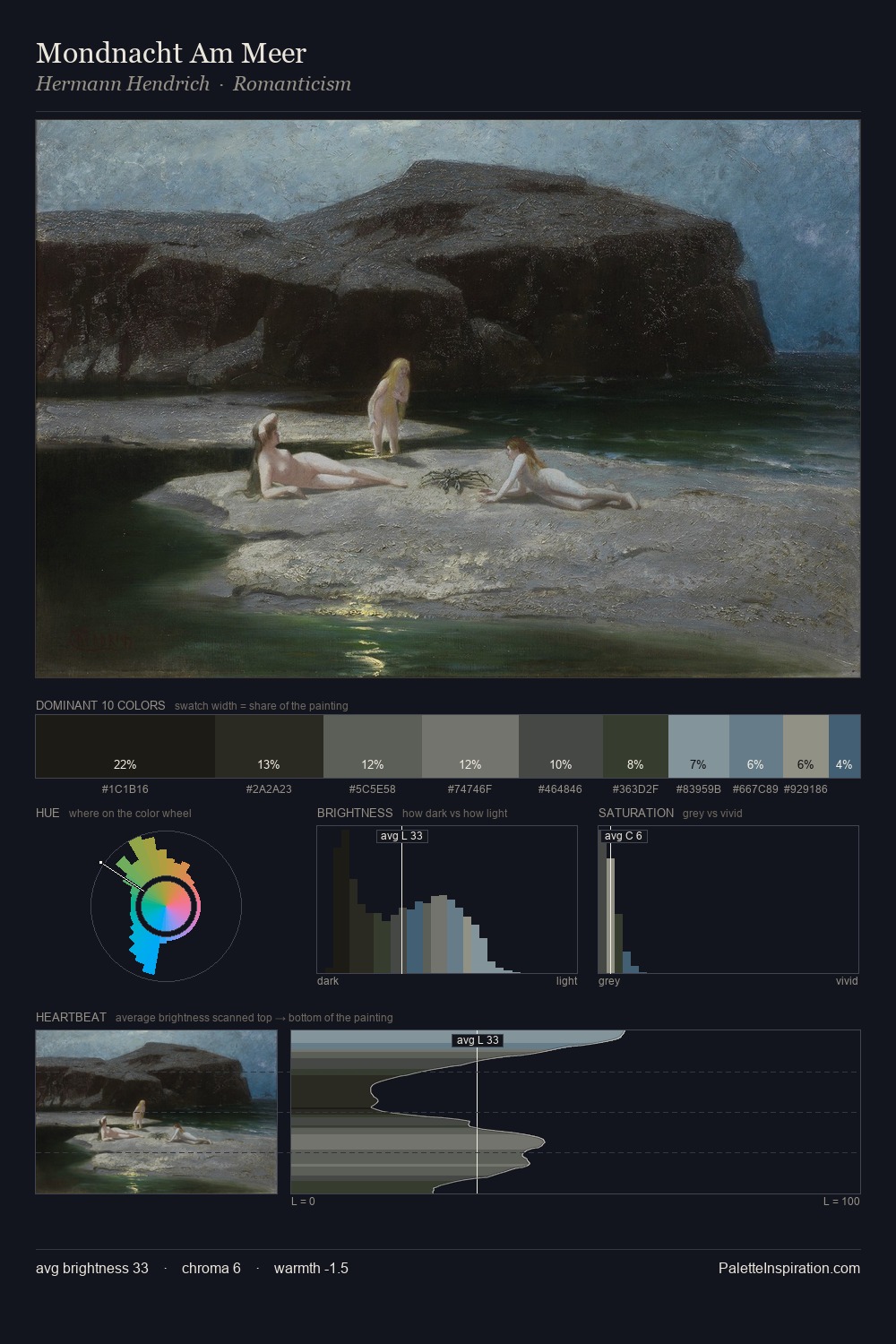The width and height of the screenshot is (896, 1344).
Task: Click the 'avg L 33' label in Brightness chart
Action: click(401, 836)
